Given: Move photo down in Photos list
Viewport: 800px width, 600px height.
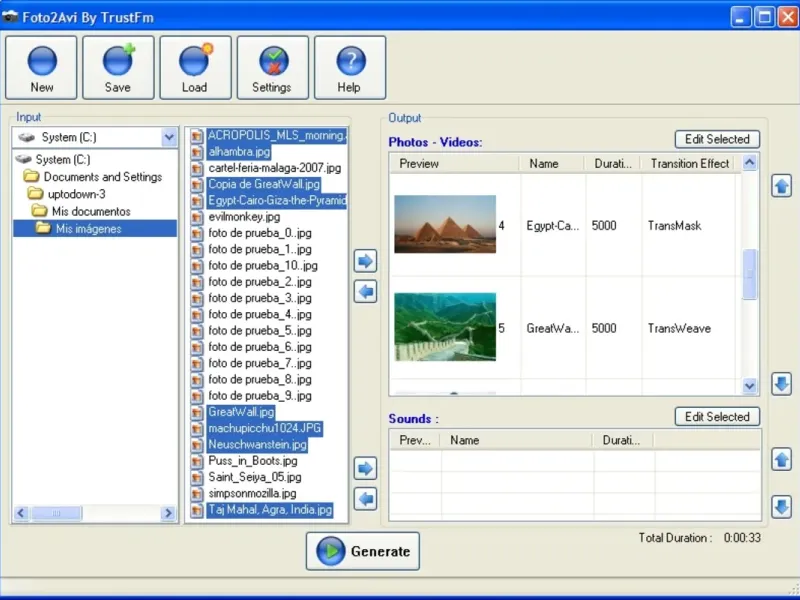Looking at the screenshot, I should point(782,384).
